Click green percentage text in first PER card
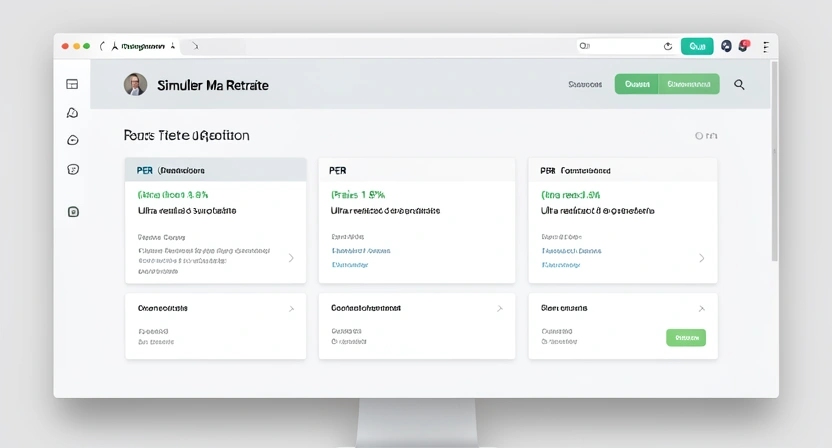The image size is (832, 448). (173, 195)
